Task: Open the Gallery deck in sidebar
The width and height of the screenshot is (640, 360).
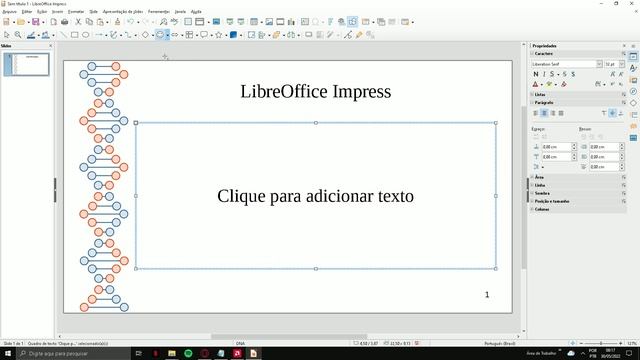Action: pyautogui.click(x=633, y=80)
